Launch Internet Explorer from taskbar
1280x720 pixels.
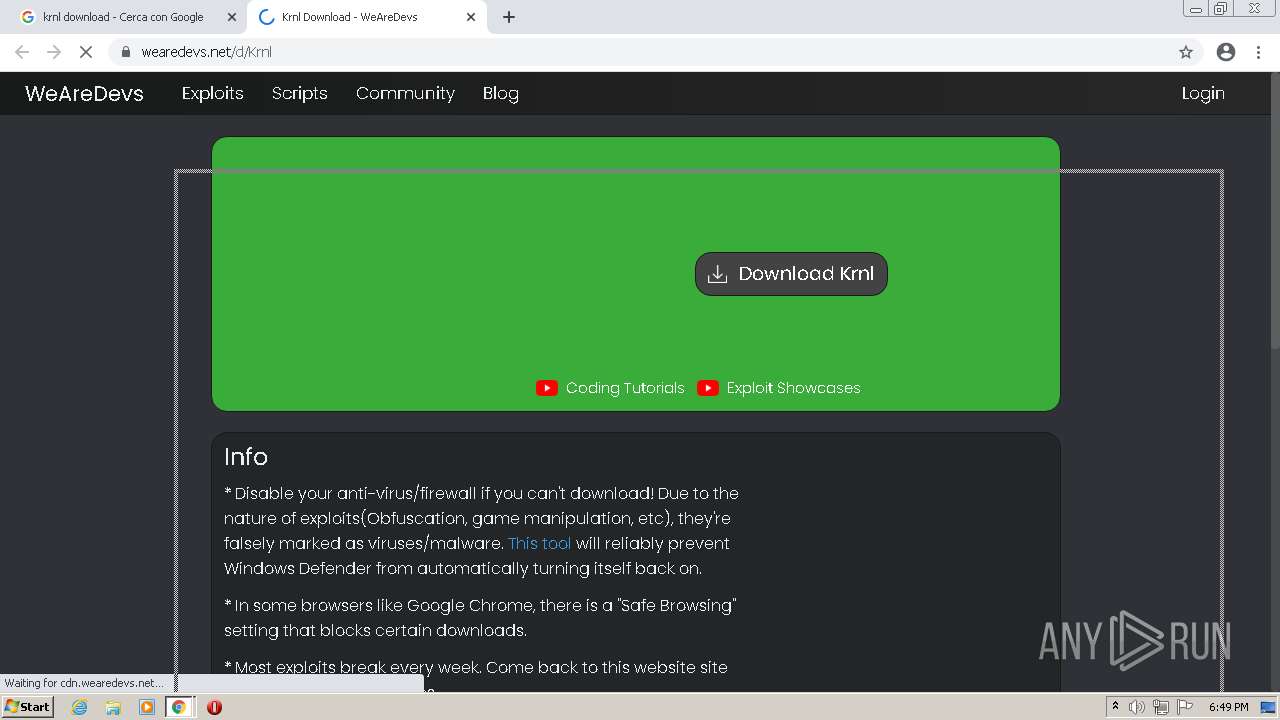(x=80, y=707)
